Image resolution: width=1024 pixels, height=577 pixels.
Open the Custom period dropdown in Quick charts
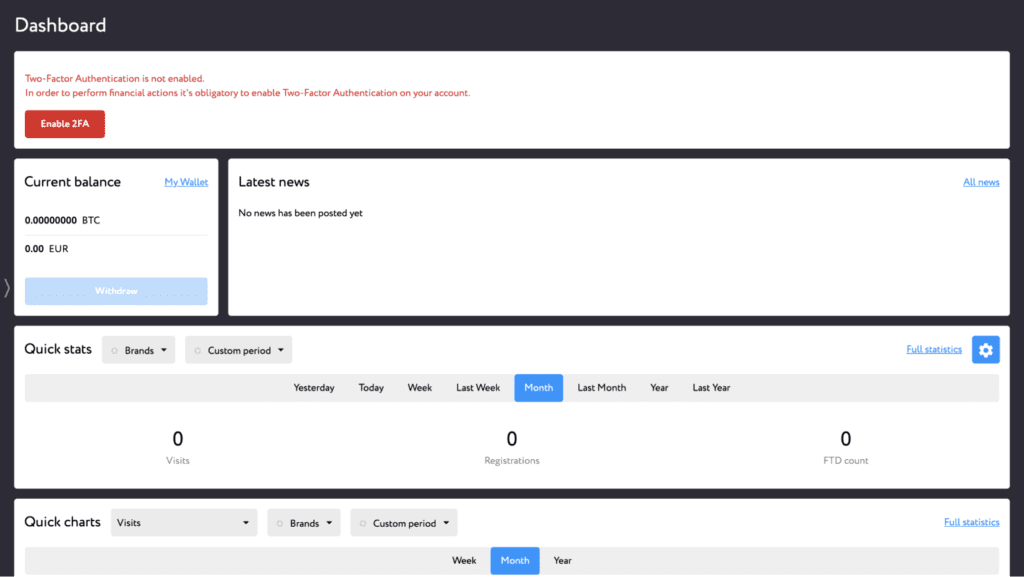click(x=403, y=522)
